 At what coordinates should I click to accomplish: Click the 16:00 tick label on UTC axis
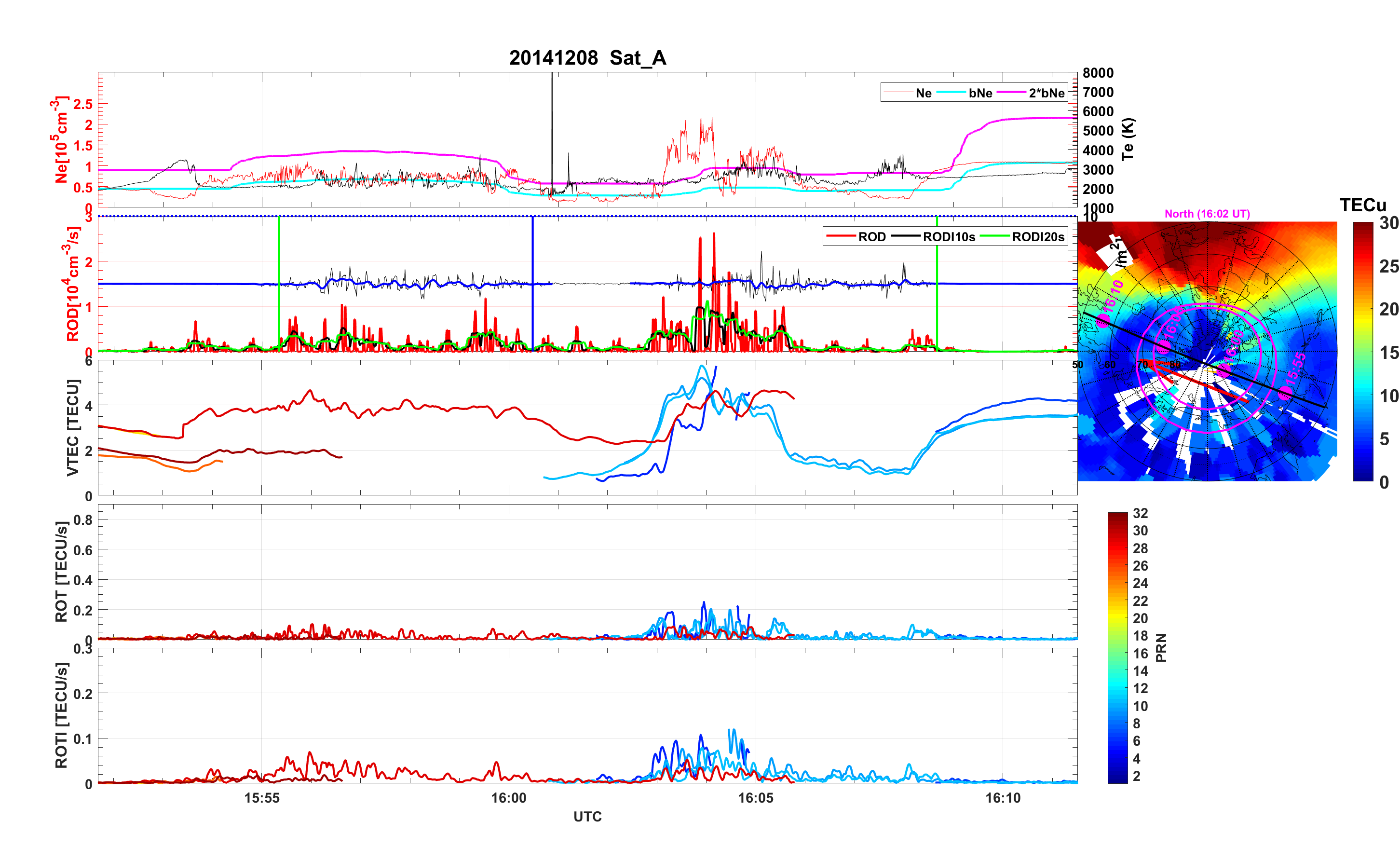pyautogui.click(x=508, y=797)
